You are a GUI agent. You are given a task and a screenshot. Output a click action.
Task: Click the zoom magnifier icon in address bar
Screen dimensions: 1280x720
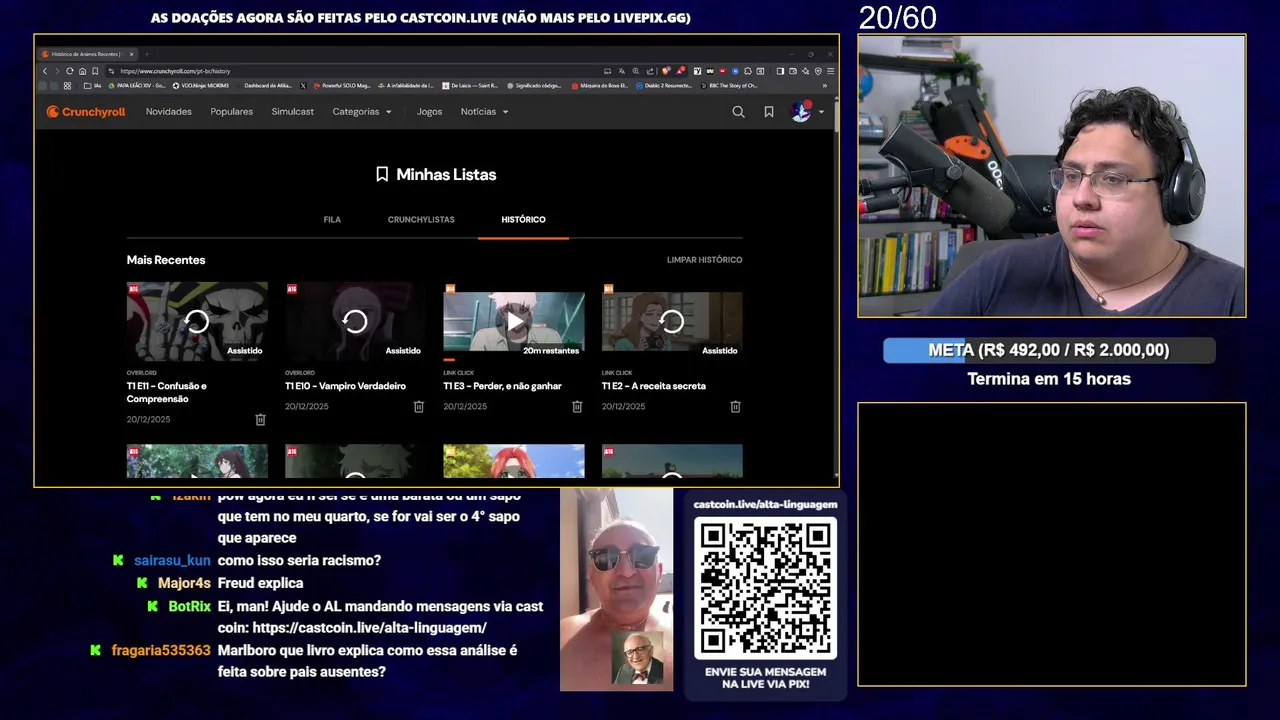pos(636,71)
